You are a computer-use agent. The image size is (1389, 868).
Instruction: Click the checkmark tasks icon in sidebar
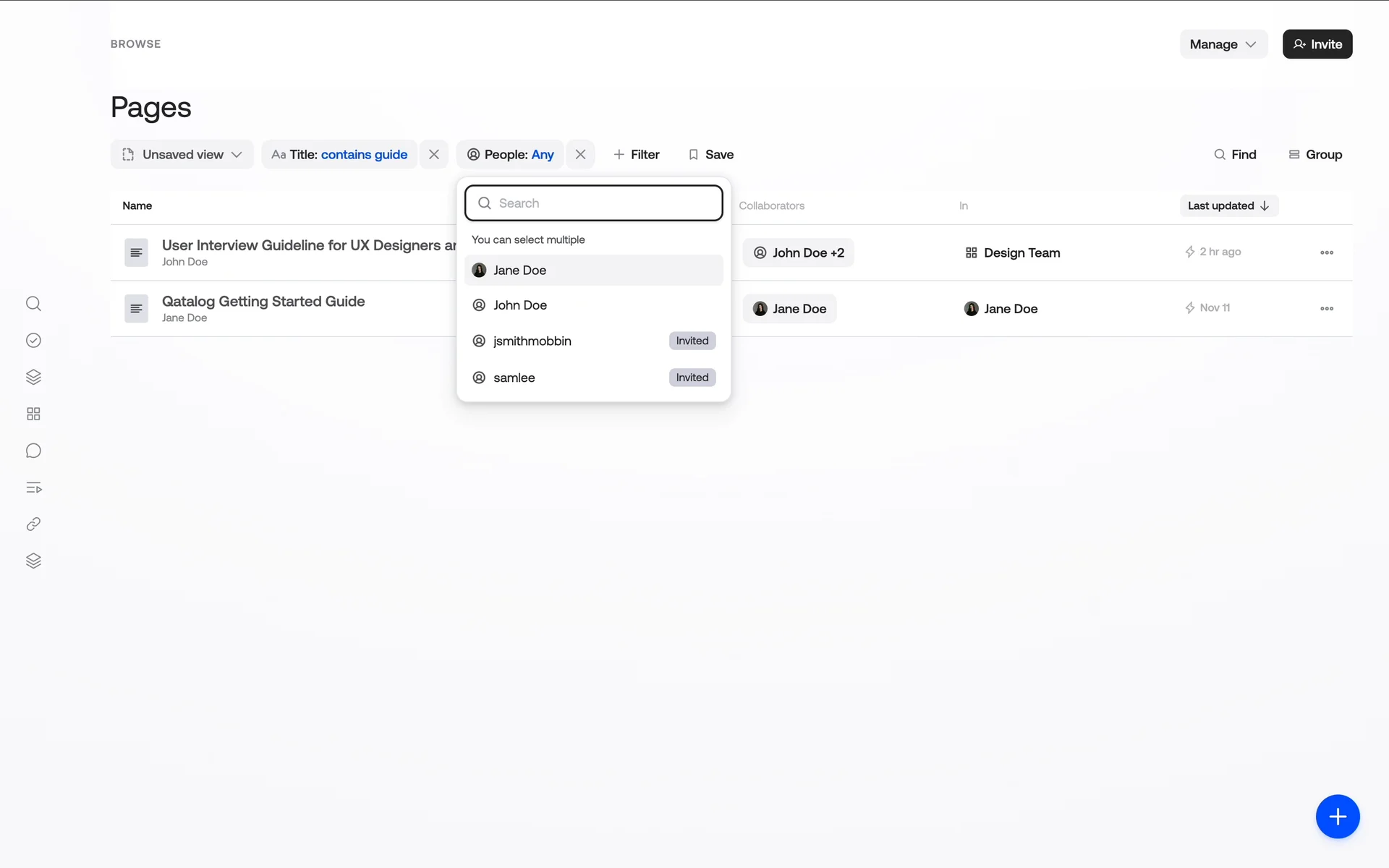(x=33, y=341)
